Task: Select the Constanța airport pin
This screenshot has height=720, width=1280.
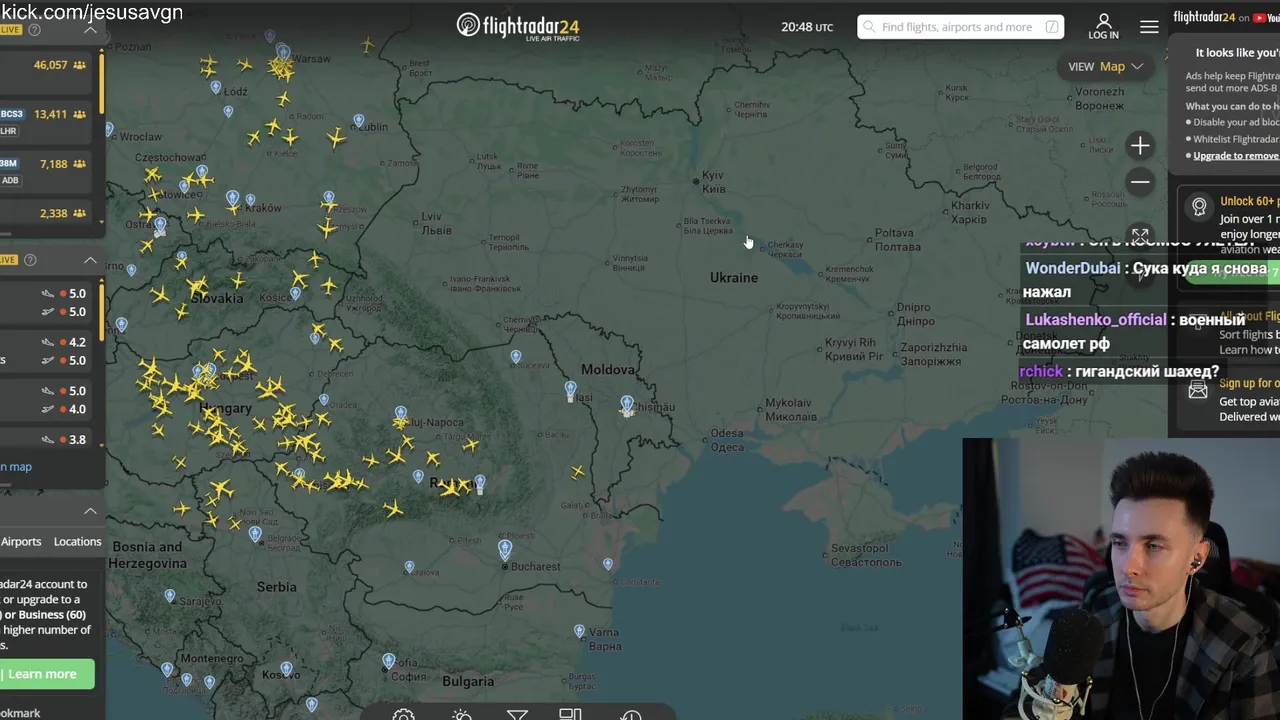Action: [608, 564]
